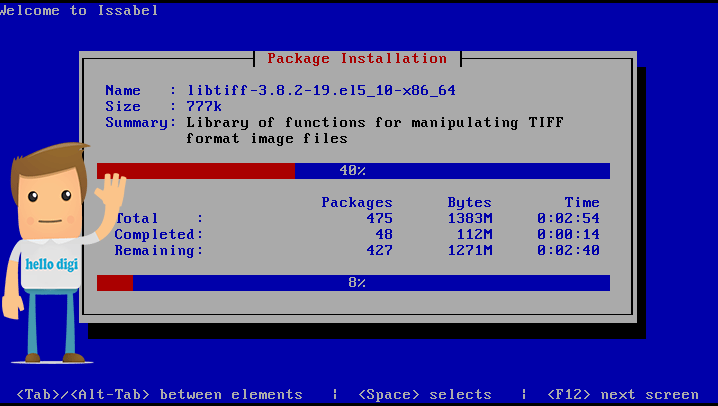The width and height of the screenshot is (718, 406).
Task: Click completed time value 0:00:14
Action: tap(568, 234)
